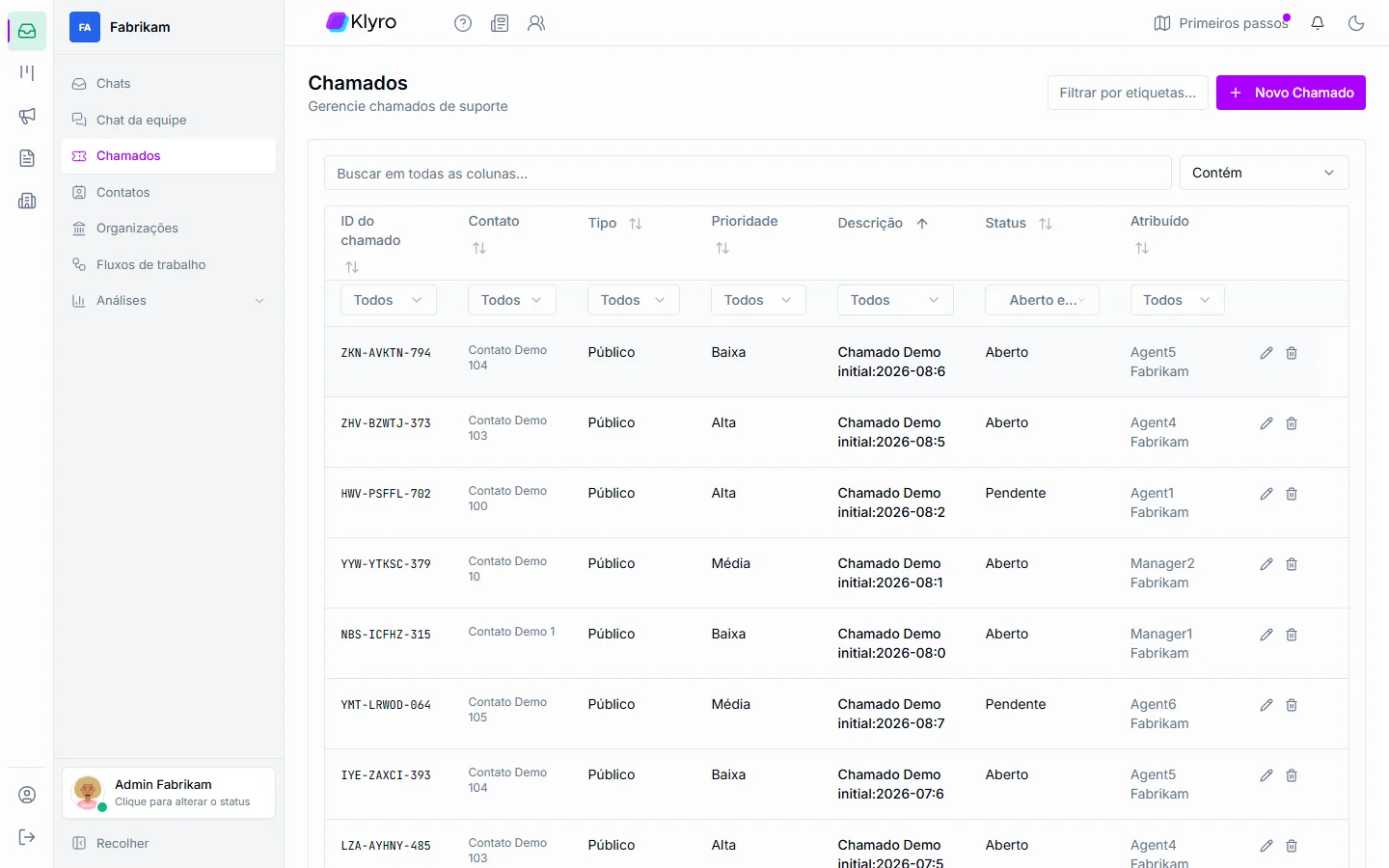Focus the Buscar em todas as colunas field
This screenshot has width=1389, height=868.
coord(748,174)
